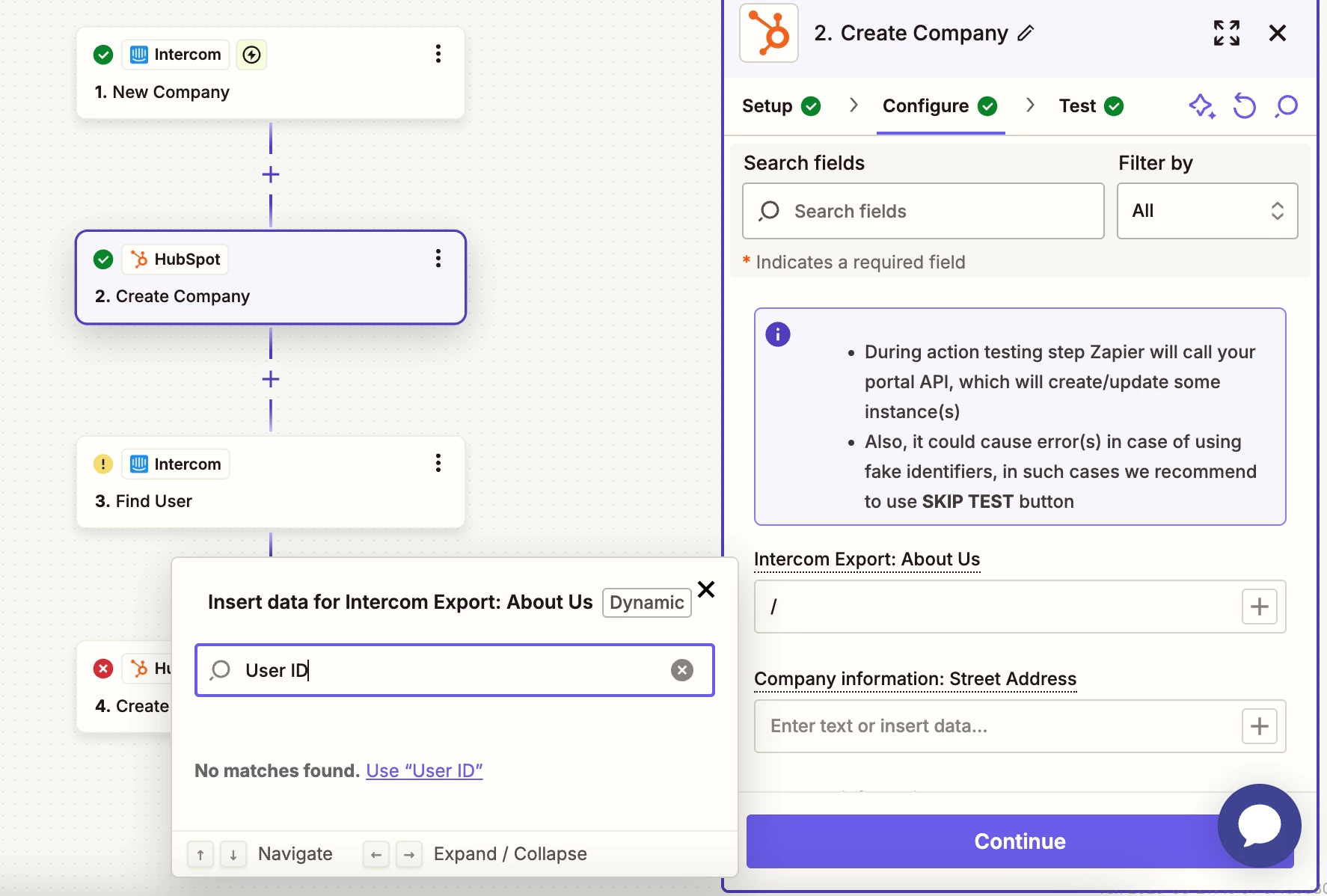Click the instant trigger lightning icon
The image size is (1327, 896).
[252, 55]
